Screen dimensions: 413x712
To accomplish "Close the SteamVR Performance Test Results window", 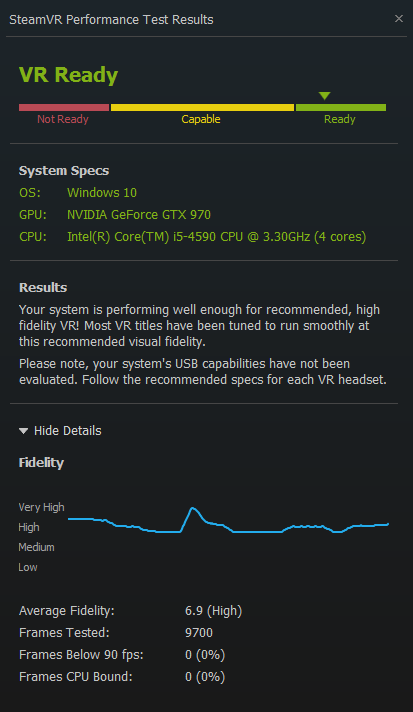I will point(398,19).
